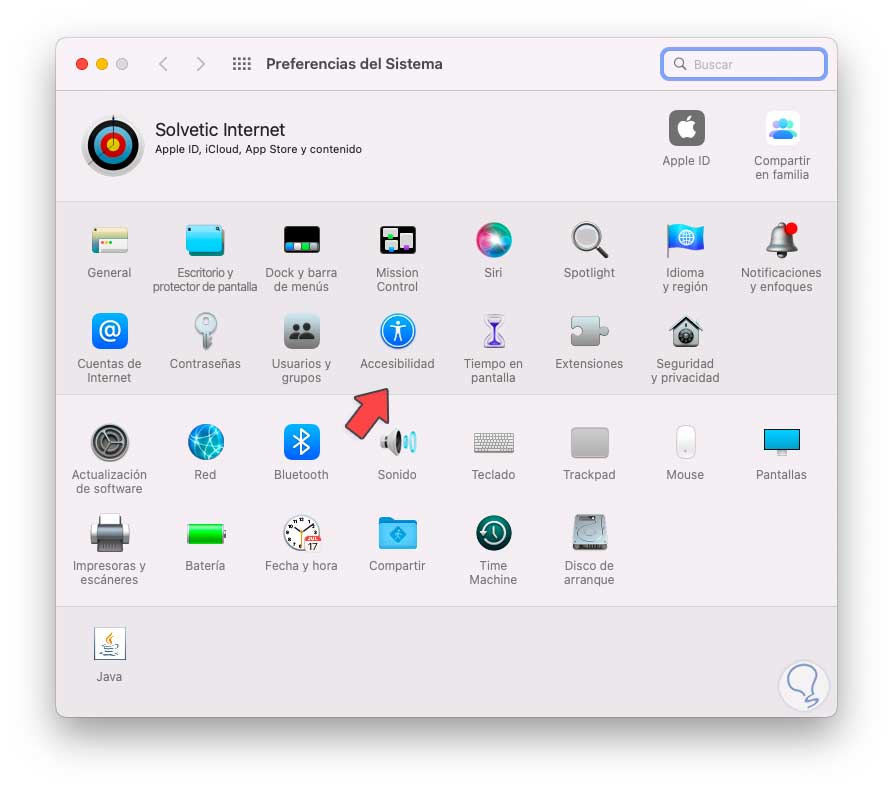Image resolution: width=893 pixels, height=791 pixels.
Task: Focus the Buscar search field
Action: pyautogui.click(x=744, y=64)
